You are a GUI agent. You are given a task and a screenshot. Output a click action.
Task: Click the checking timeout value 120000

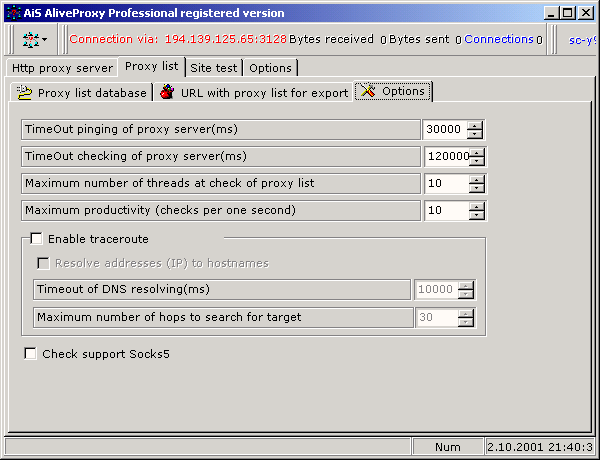(447, 156)
